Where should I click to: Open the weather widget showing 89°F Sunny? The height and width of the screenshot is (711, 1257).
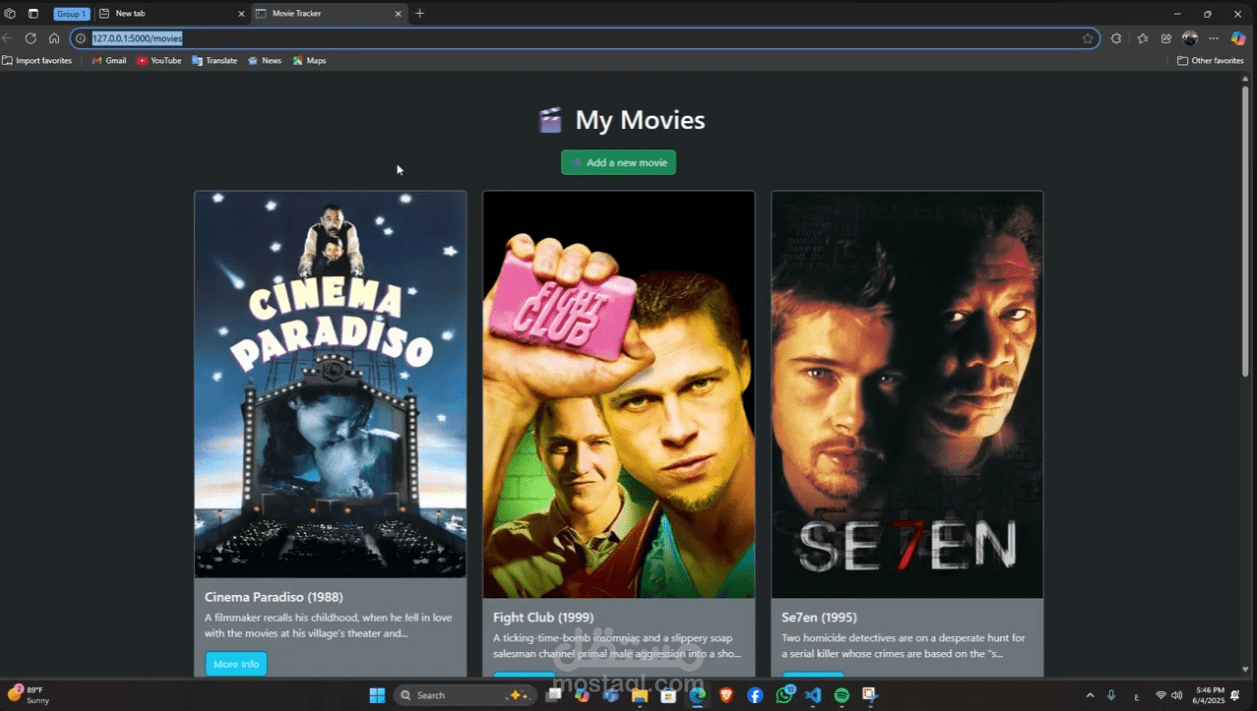[28, 695]
